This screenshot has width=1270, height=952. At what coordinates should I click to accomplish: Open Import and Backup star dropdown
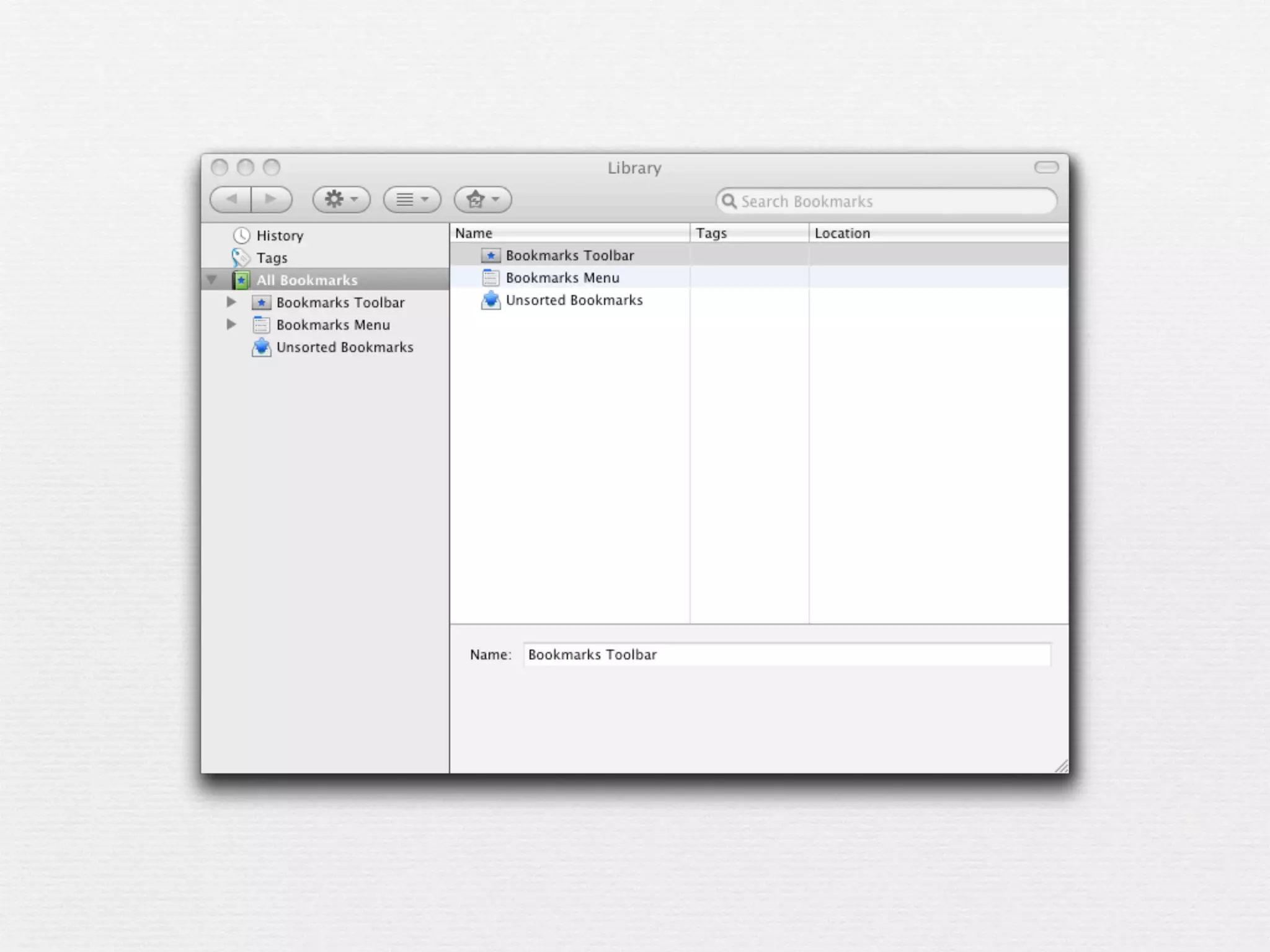click(482, 200)
